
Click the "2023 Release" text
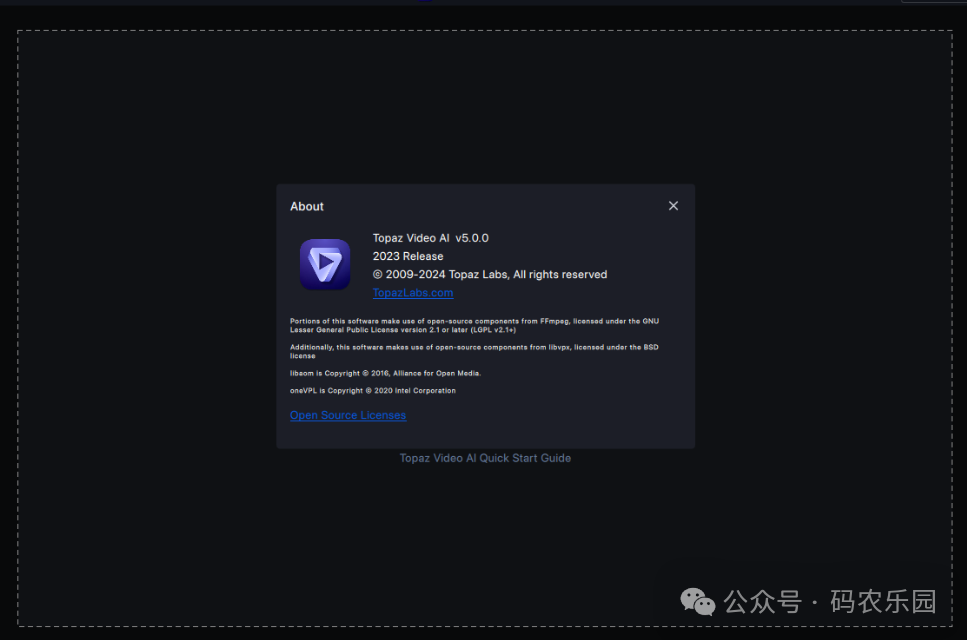point(408,256)
